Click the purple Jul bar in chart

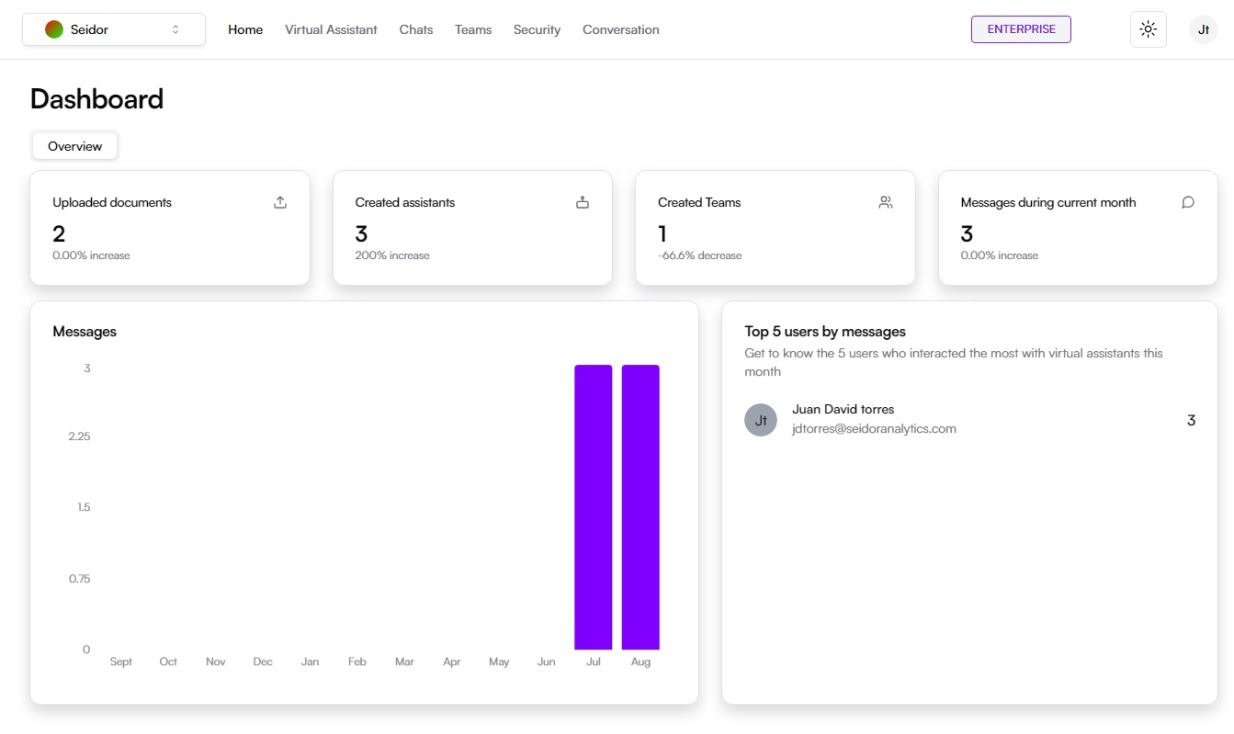coord(593,507)
